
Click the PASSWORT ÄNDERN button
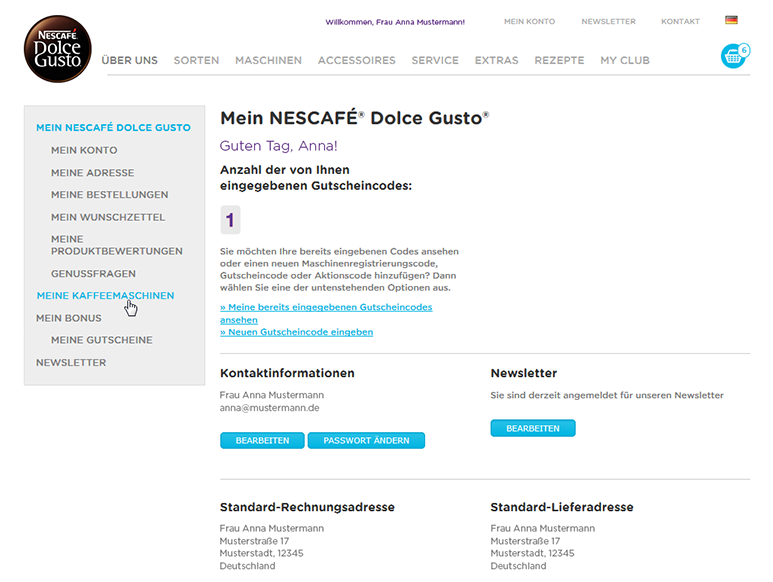366,441
